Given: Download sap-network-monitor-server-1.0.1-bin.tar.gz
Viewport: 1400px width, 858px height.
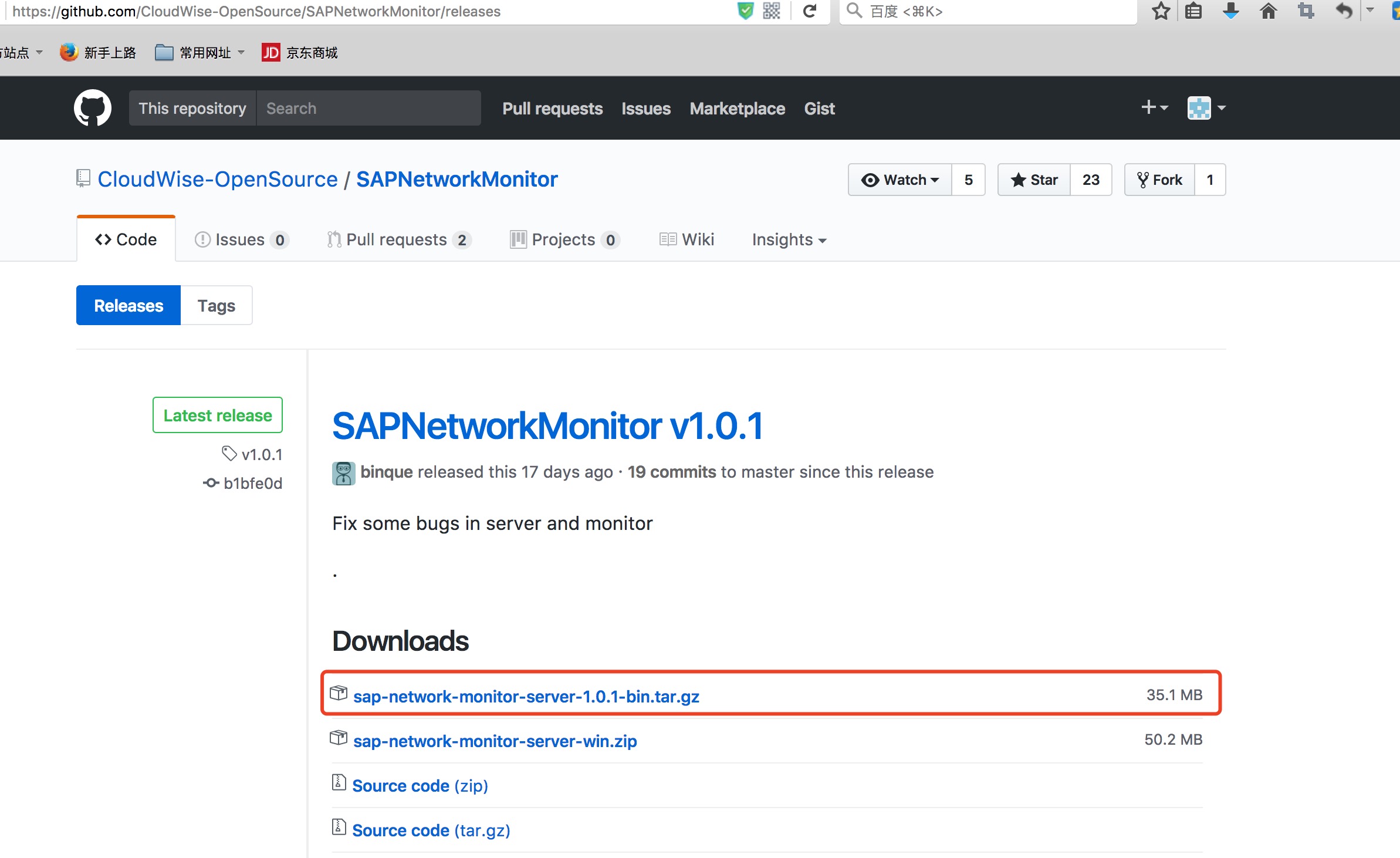Looking at the screenshot, I should [x=526, y=696].
